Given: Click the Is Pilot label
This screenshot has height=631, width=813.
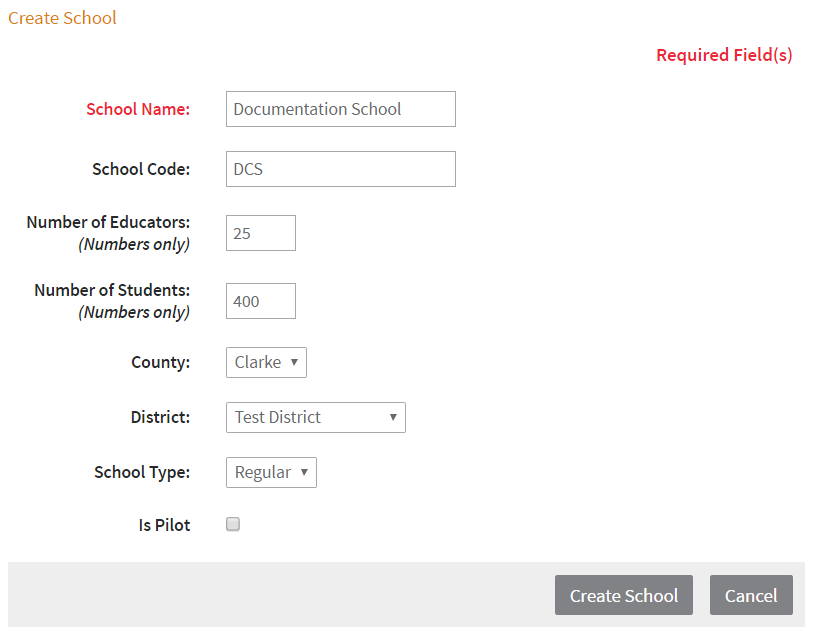Looking at the screenshot, I should (164, 524).
